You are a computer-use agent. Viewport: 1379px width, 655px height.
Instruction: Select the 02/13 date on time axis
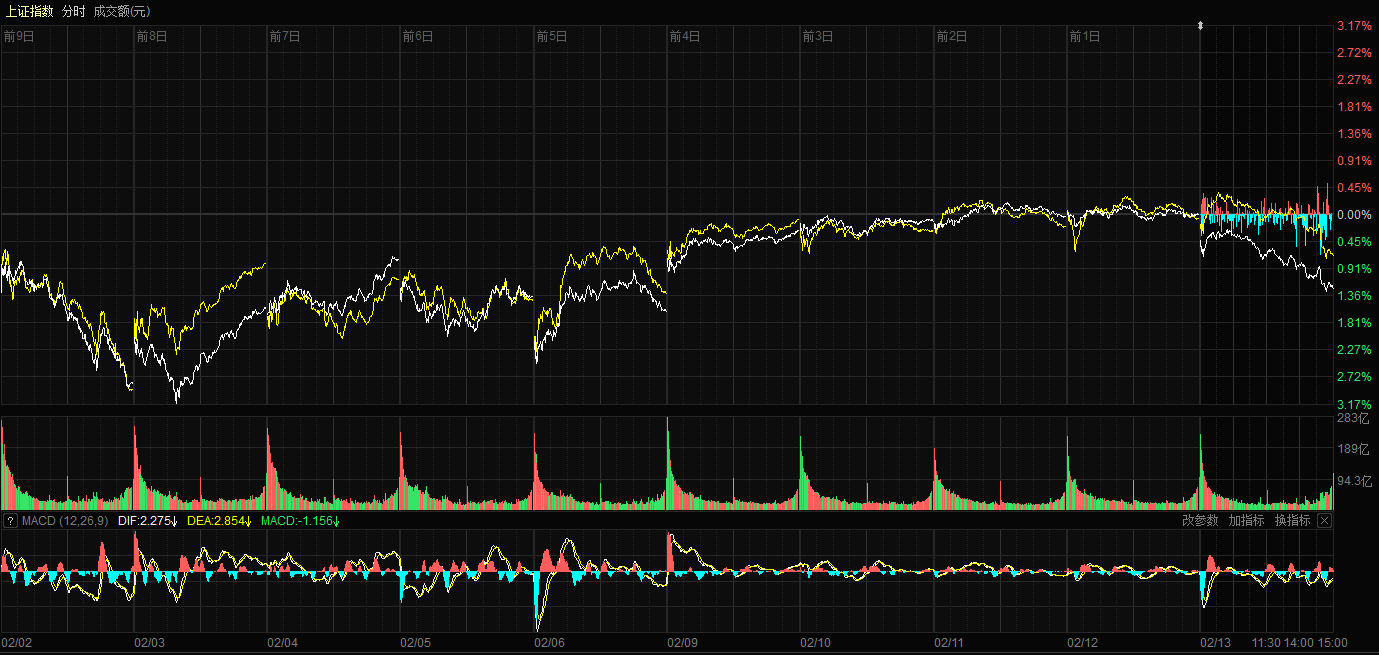pyautogui.click(x=1215, y=643)
